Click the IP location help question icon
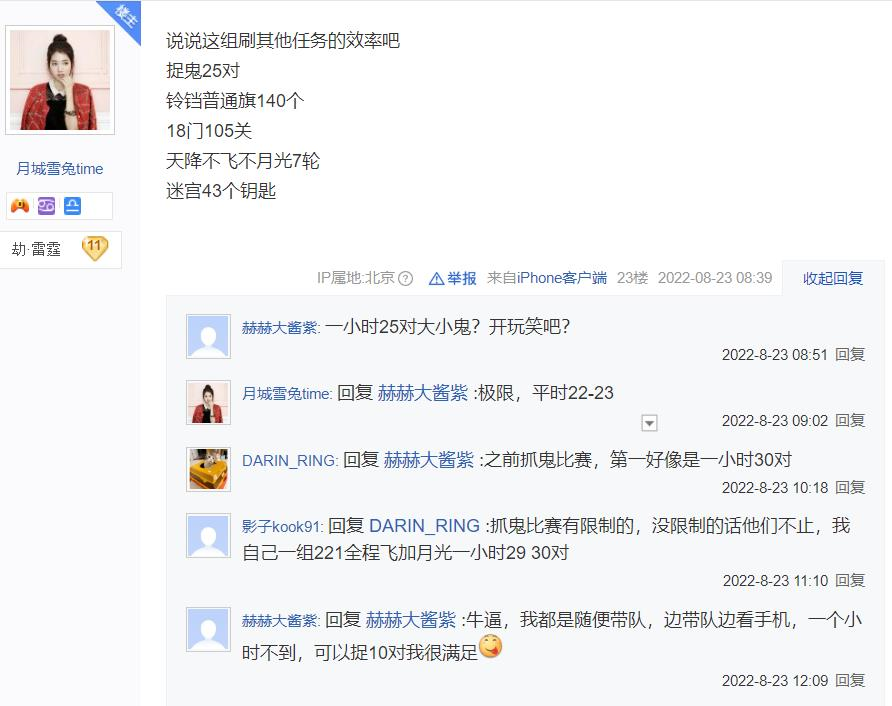892x706 pixels. coord(406,278)
